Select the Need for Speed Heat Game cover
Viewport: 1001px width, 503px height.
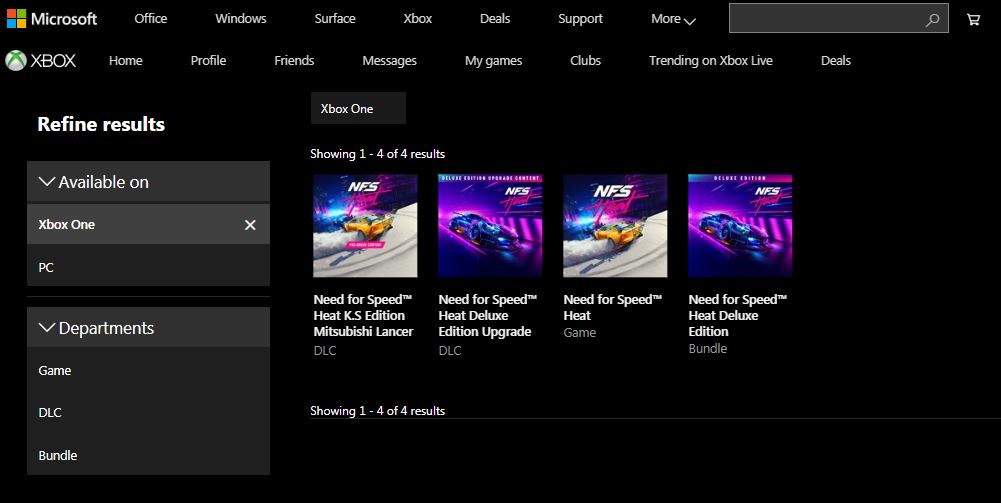pos(615,226)
